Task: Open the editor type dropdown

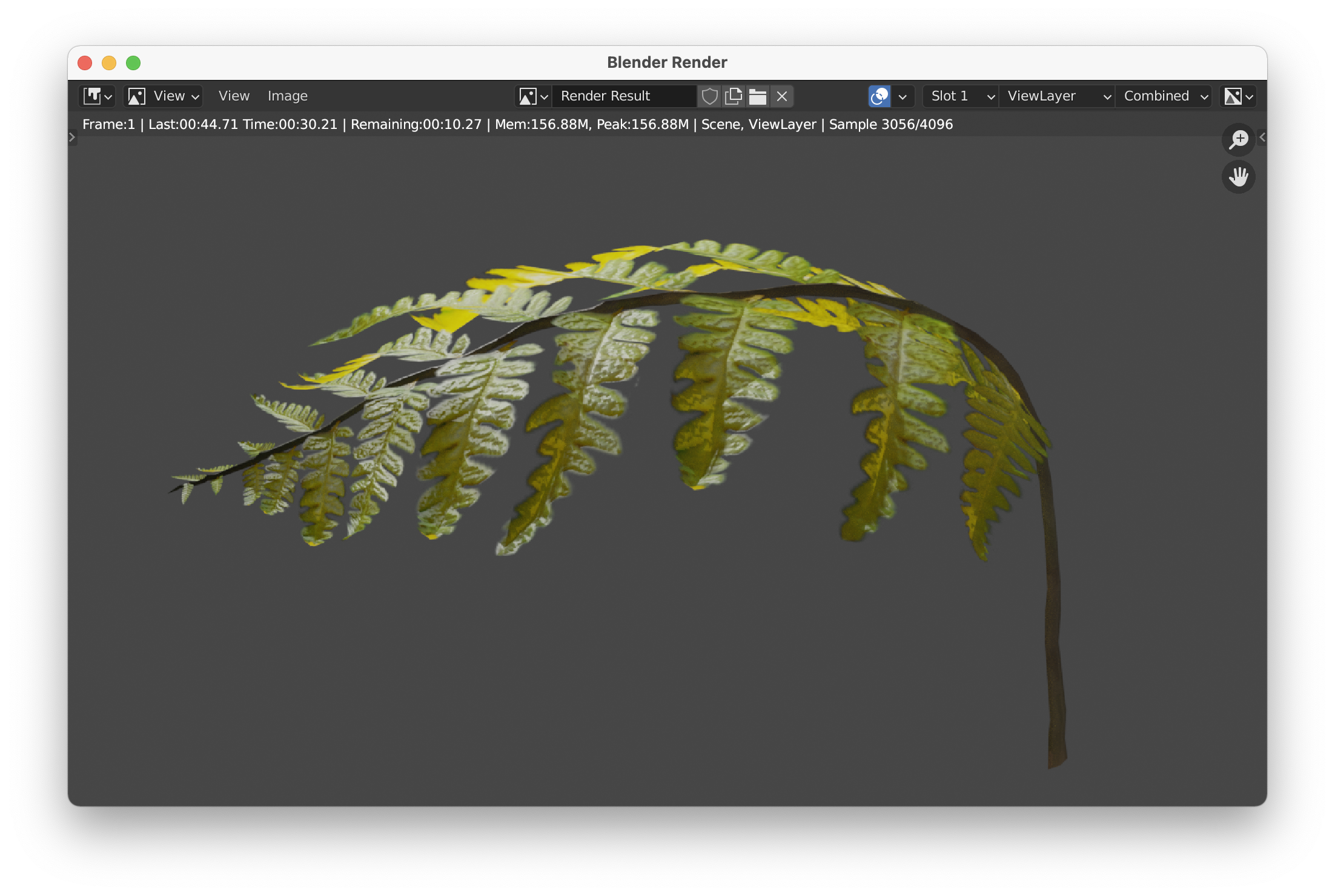Action: (x=98, y=96)
